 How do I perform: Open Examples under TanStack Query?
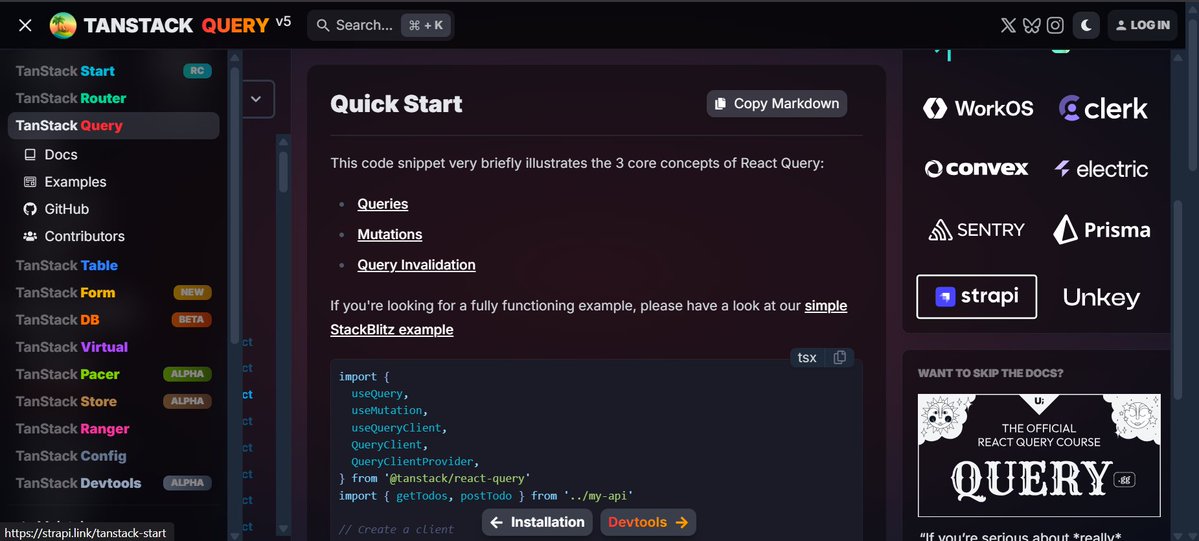tap(75, 182)
